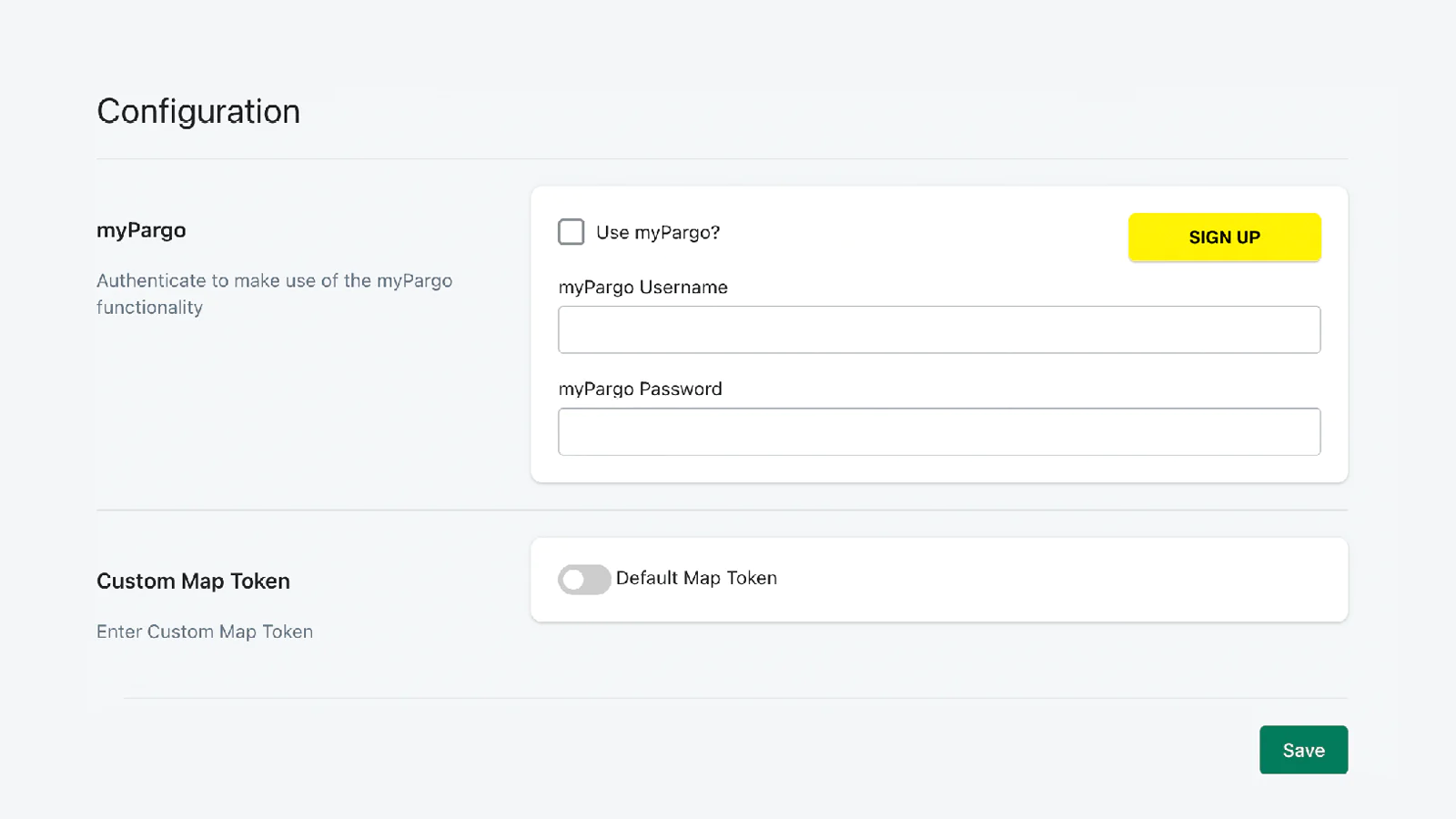Click the "Use myPargo?" label text
The width and height of the screenshot is (1456, 819).
click(658, 233)
